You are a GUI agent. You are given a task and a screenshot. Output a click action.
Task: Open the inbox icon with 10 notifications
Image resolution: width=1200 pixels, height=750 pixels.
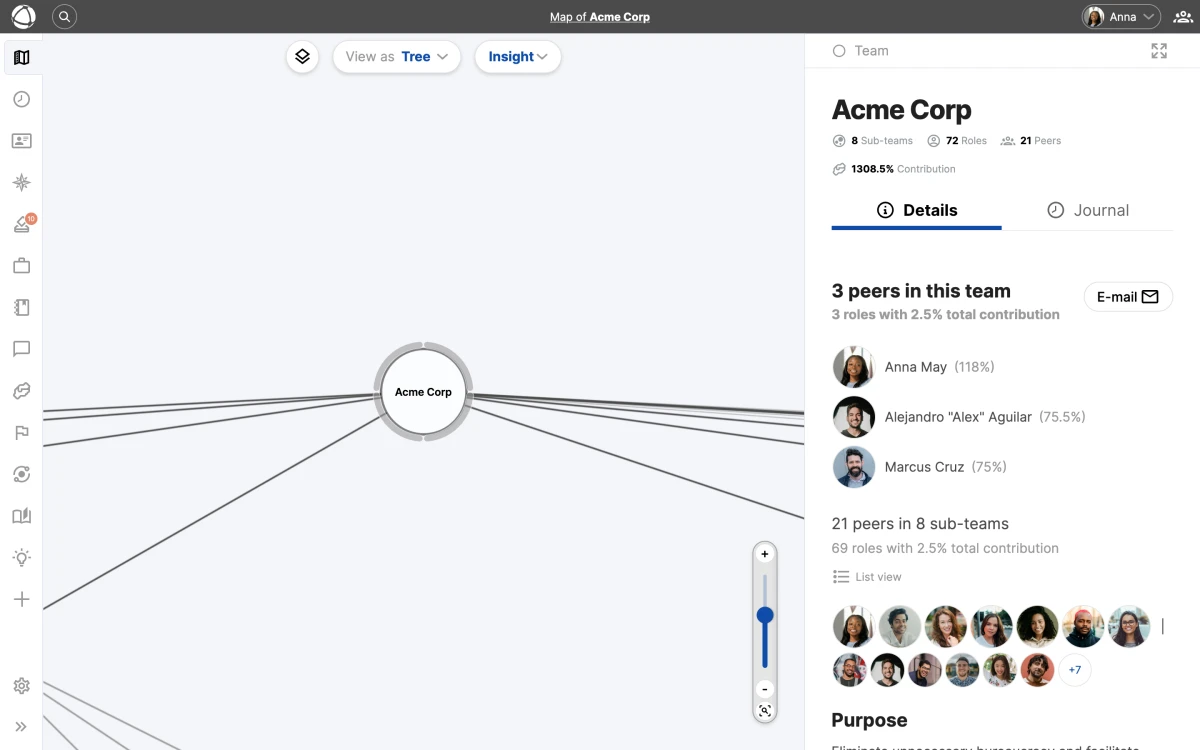pyautogui.click(x=21, y=224)
